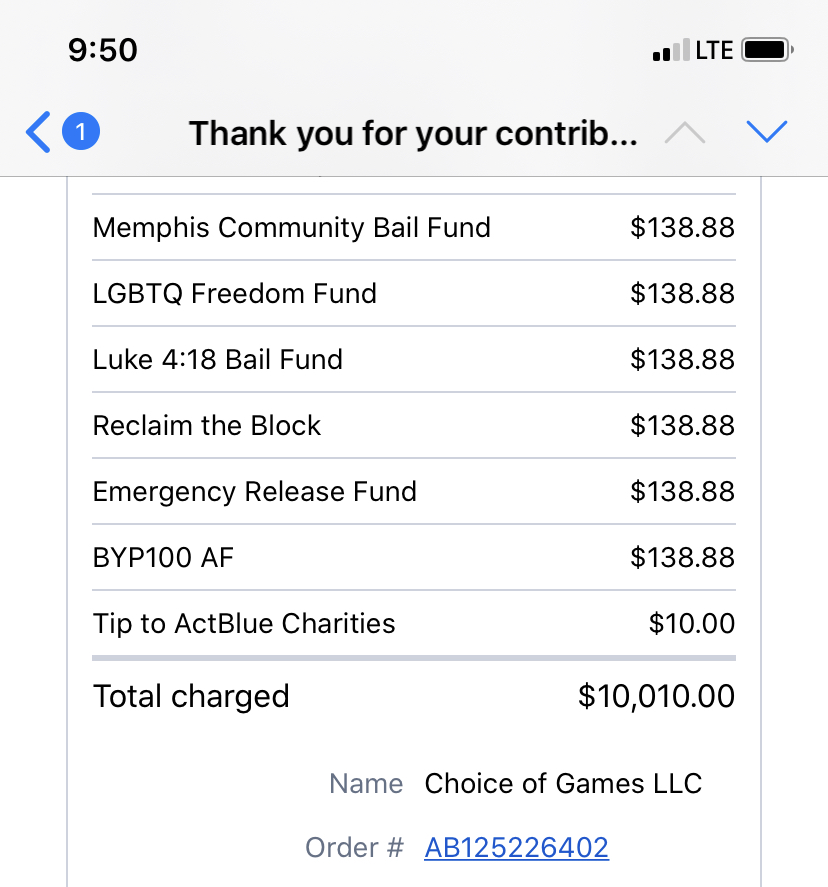The image size is (828, 887).
Task: Tap the back chevron arrow
Action: [38, 132]
